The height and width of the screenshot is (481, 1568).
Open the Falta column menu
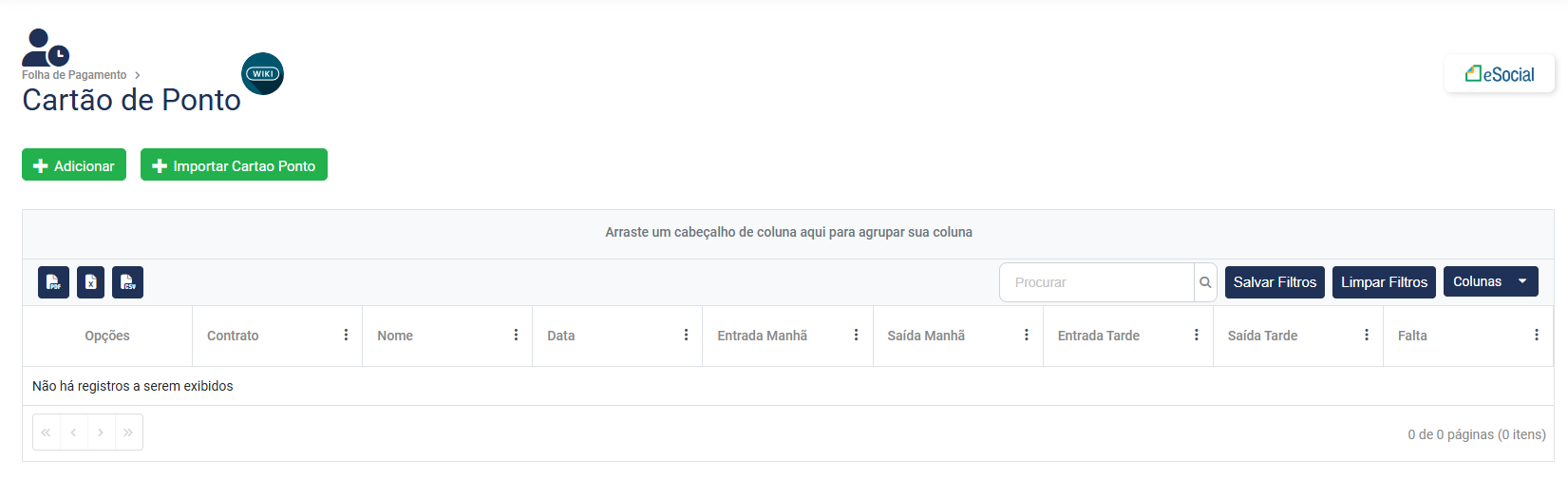(x=1536, y=336)
